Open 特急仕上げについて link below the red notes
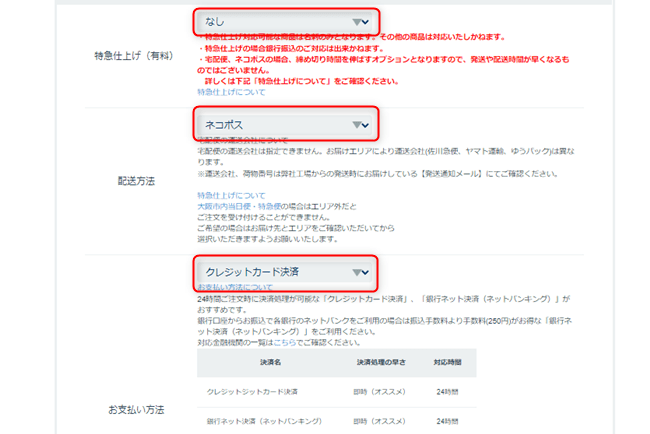 231,92
